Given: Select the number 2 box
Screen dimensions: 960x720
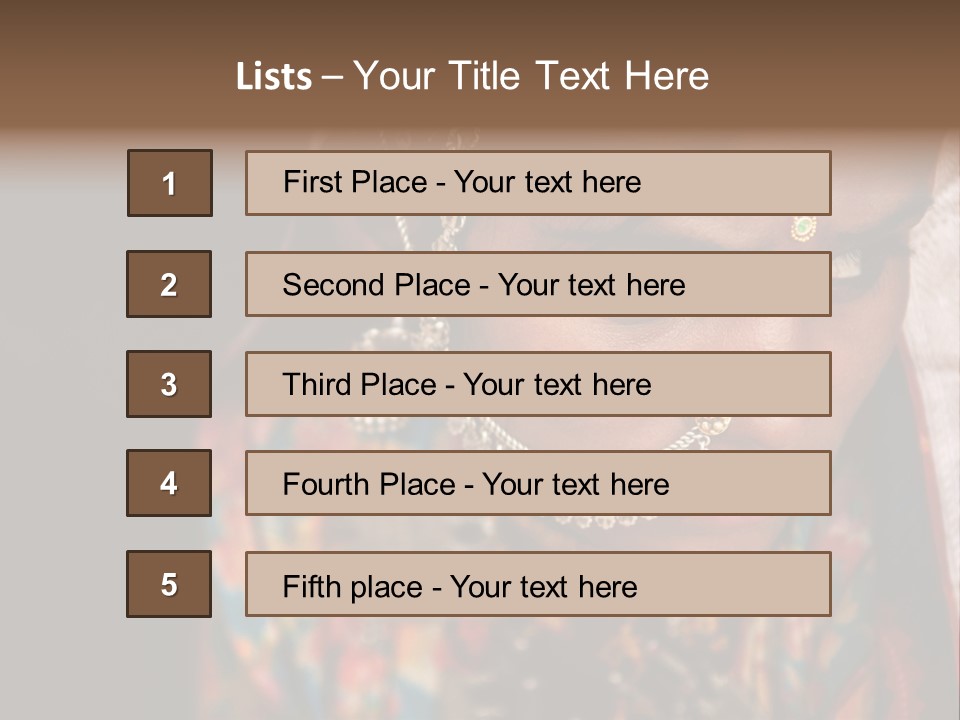Looking at the screenshot, I should pos(169,284).
